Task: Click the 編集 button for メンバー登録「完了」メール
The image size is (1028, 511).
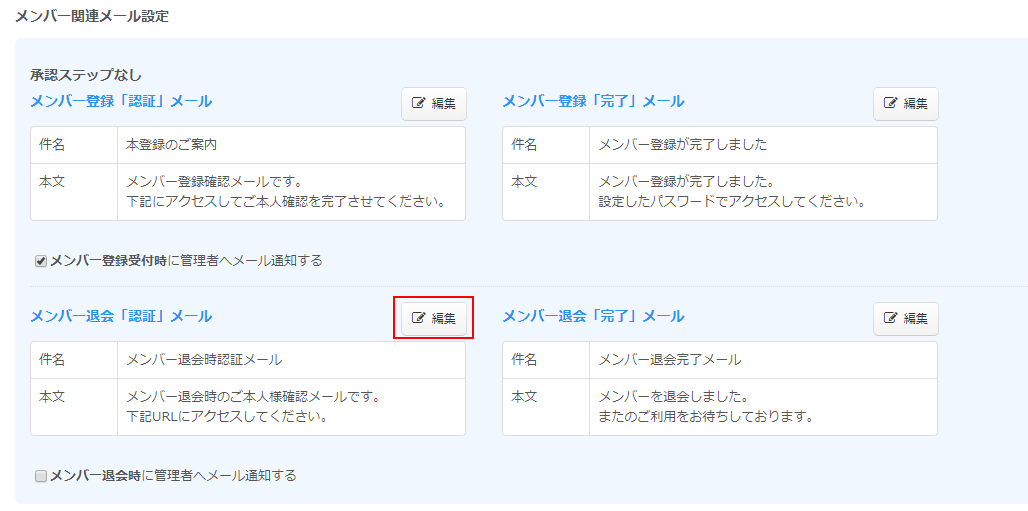Action: pyautogui.click(x=905, y=104)
